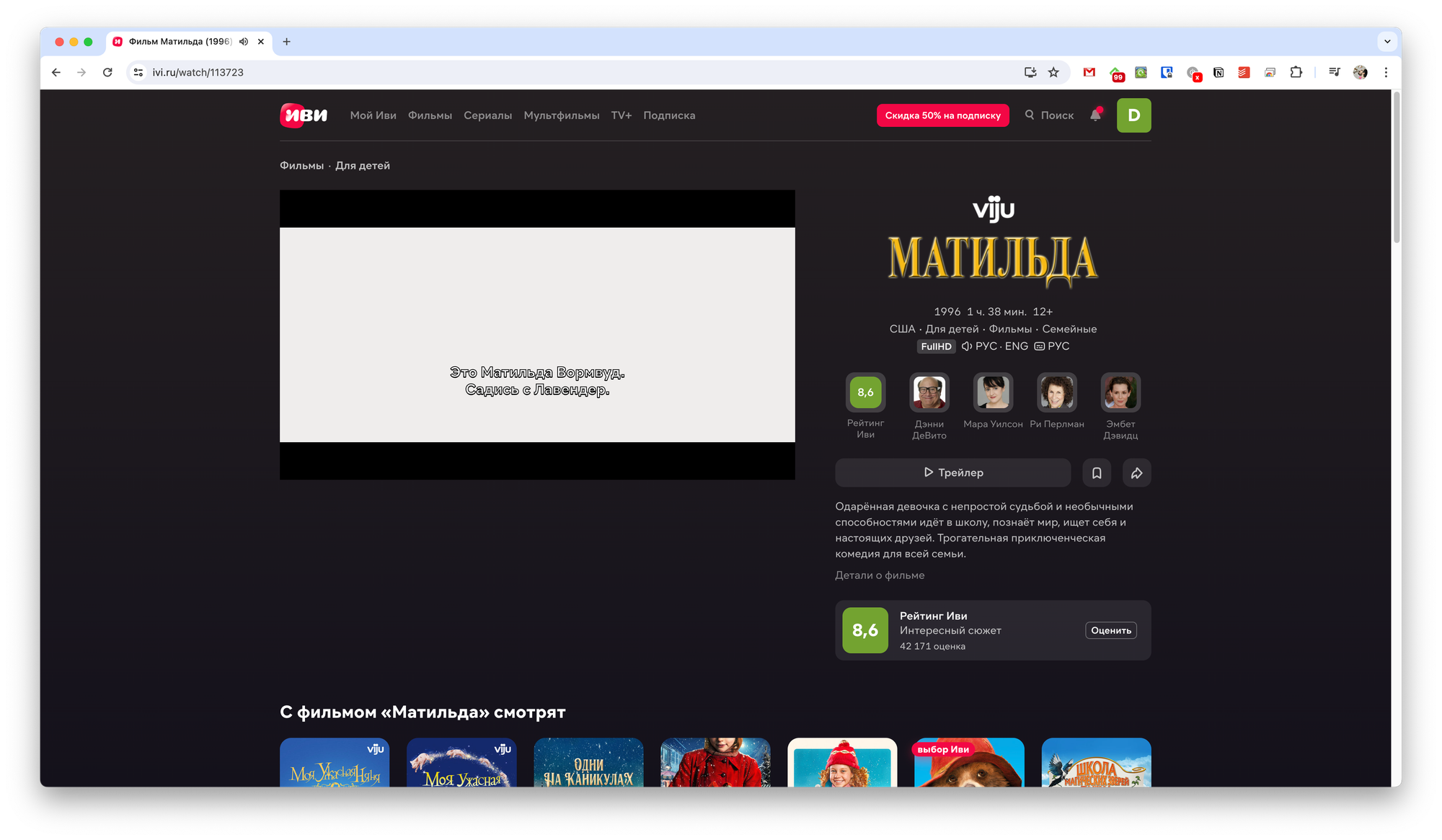Click the Ivi logo icon

(x=304, y=115)
